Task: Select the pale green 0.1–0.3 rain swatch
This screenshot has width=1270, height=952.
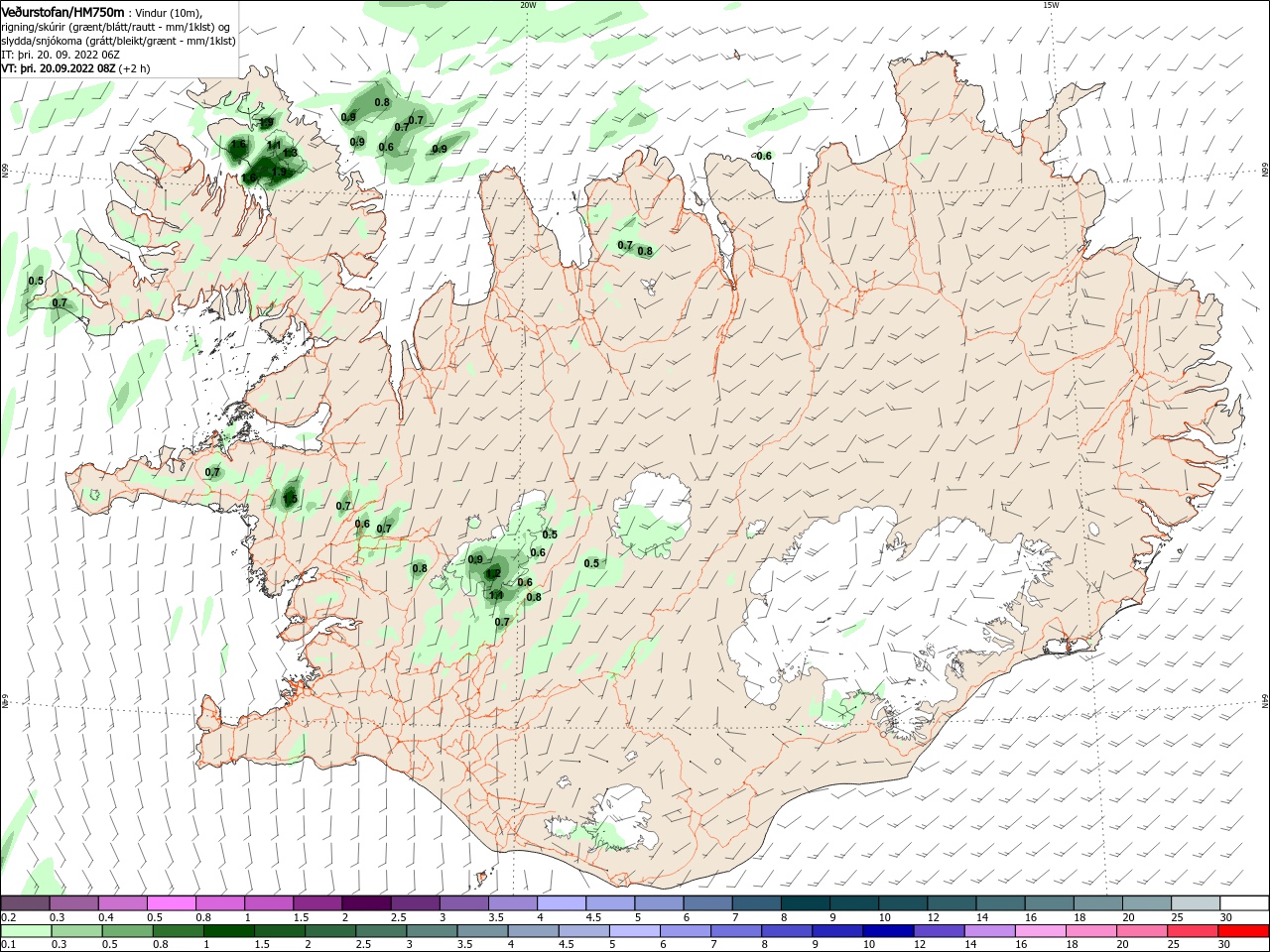Action: click(27, 931)
